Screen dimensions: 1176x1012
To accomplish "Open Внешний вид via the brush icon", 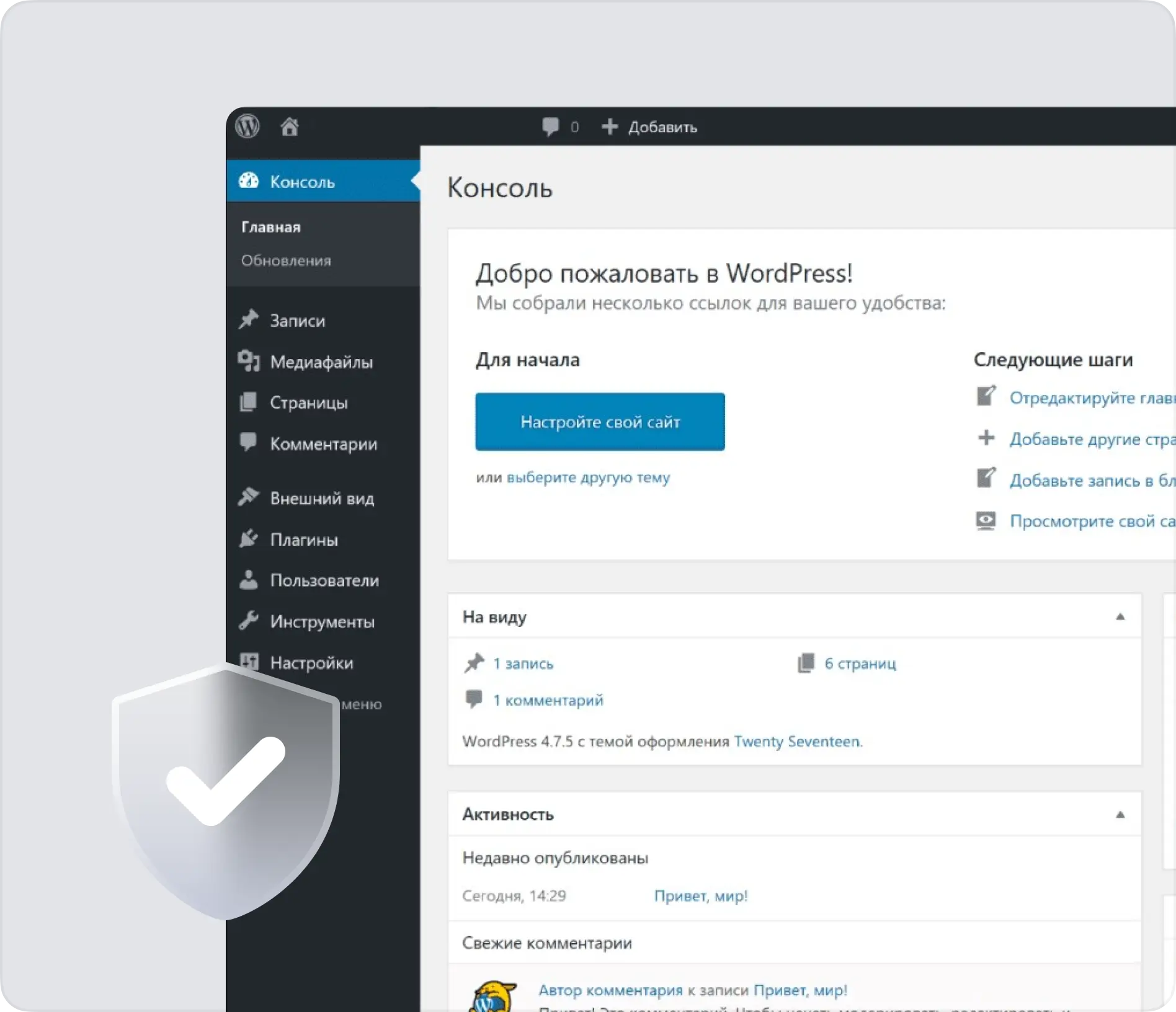I will click(x=249, y=497).
